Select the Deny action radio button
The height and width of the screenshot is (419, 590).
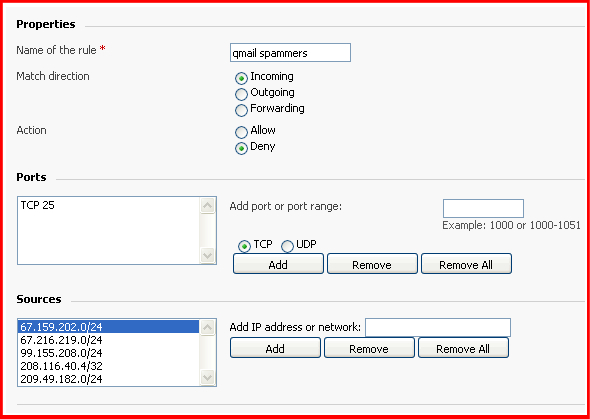point(241,148)
